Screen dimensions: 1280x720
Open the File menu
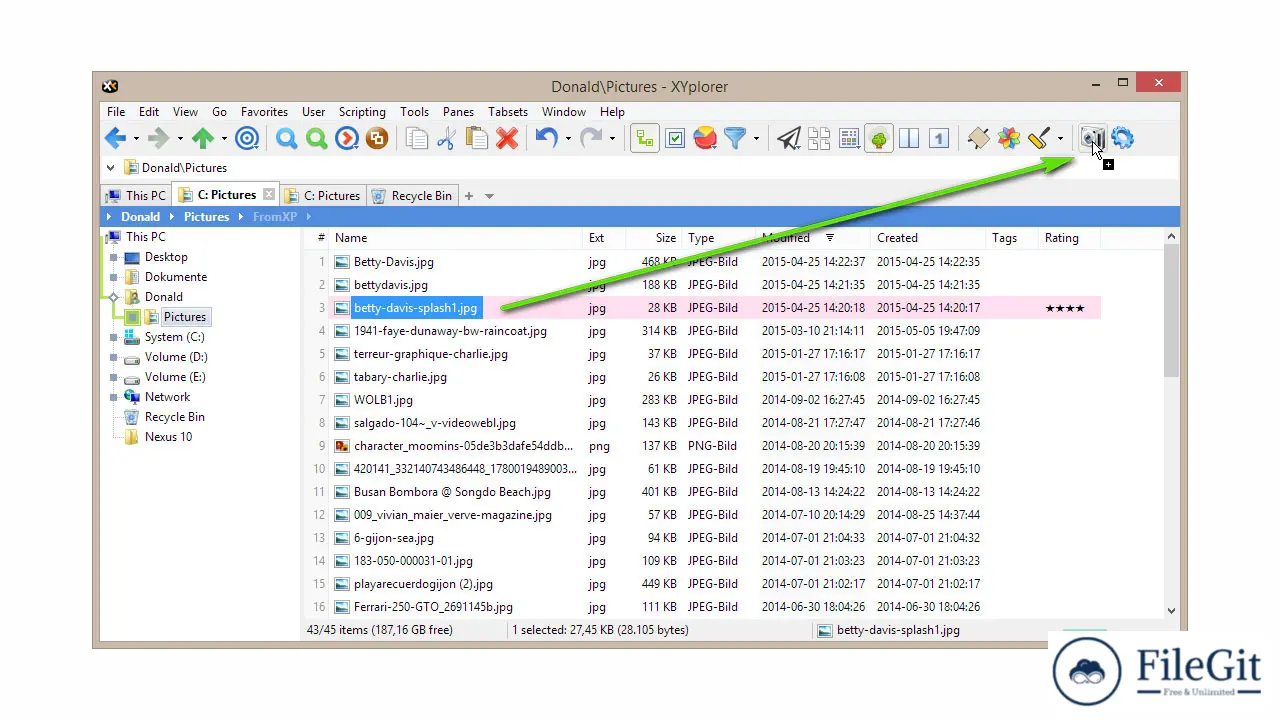(116, 112)
